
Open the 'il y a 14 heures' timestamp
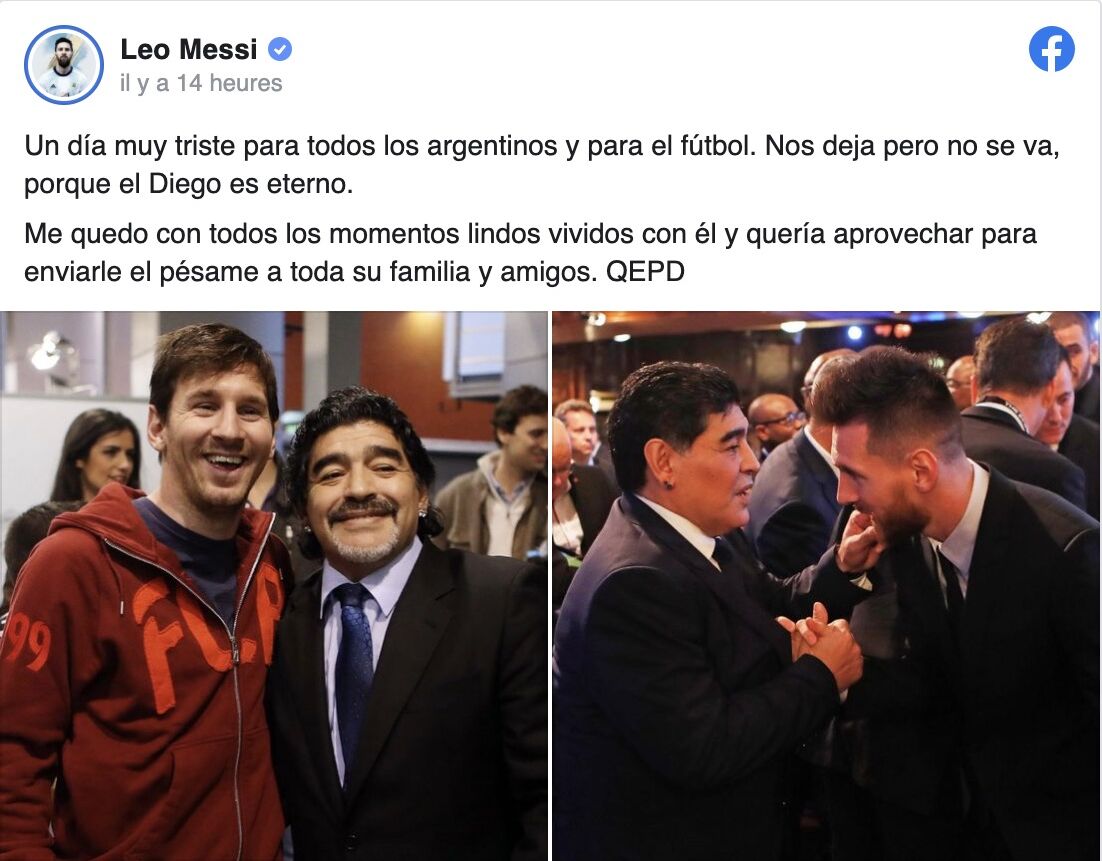(x=201, y=83)
